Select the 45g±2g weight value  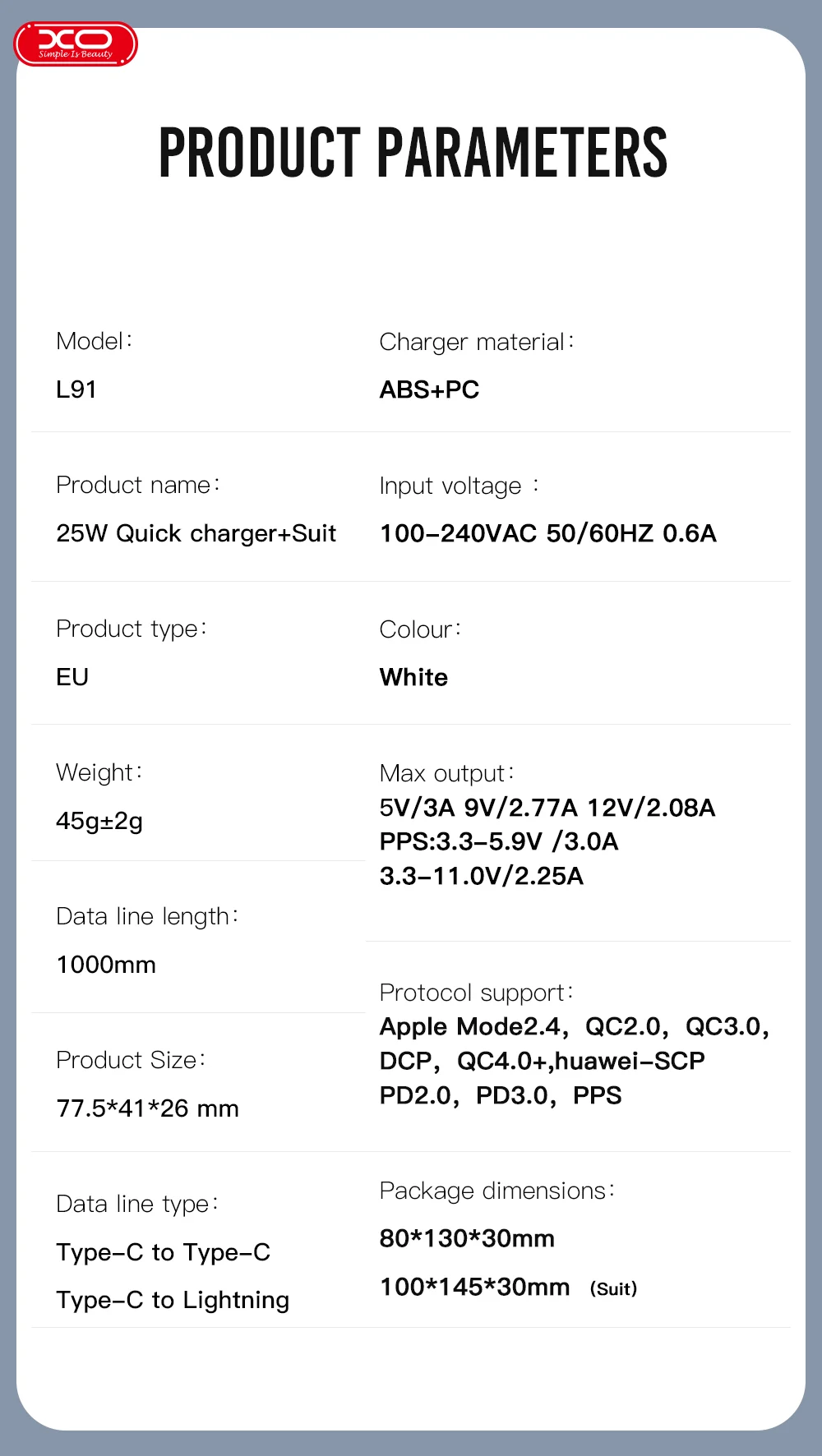tap(99, 821)
